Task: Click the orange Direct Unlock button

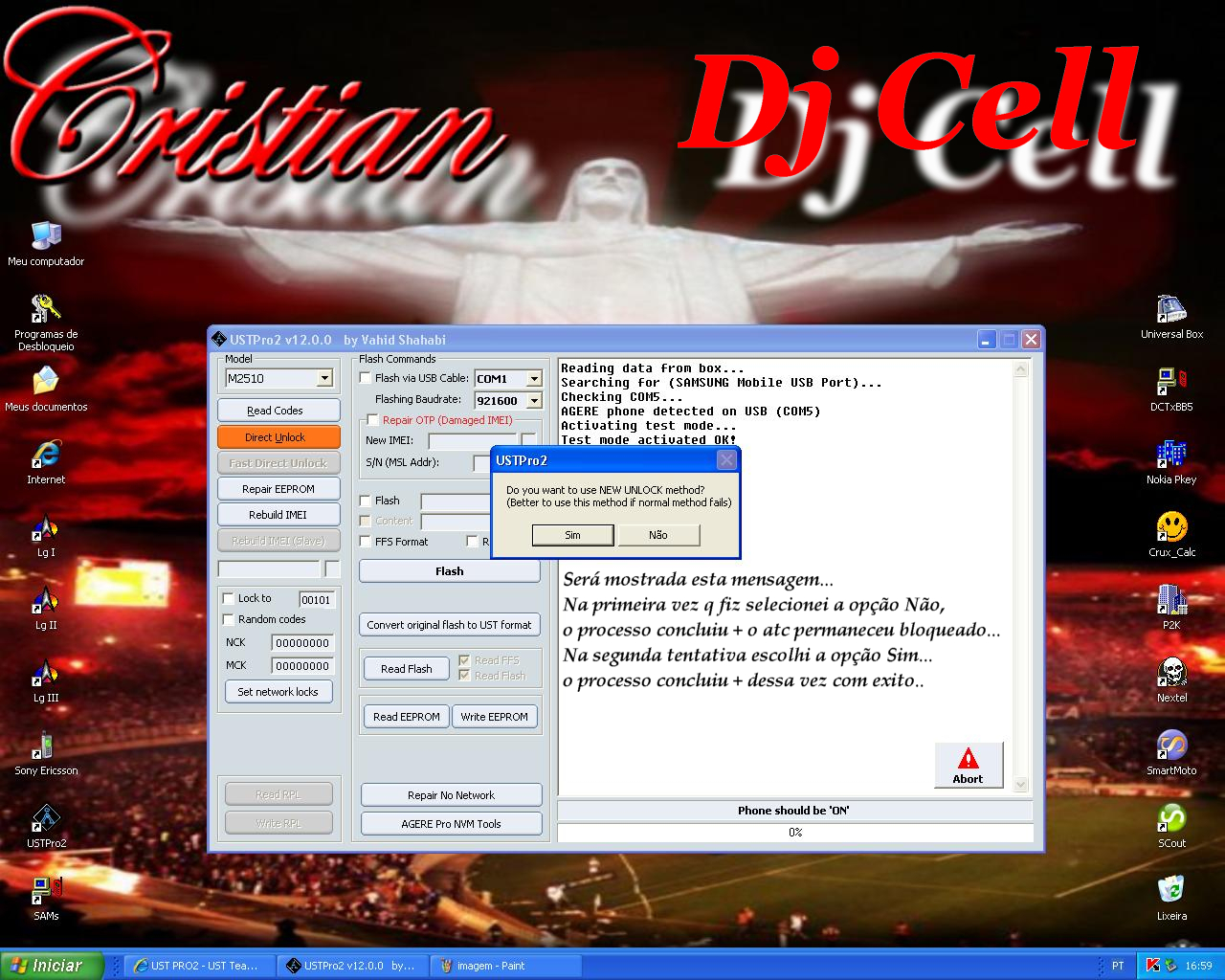Action: click(x=278, y=437)
